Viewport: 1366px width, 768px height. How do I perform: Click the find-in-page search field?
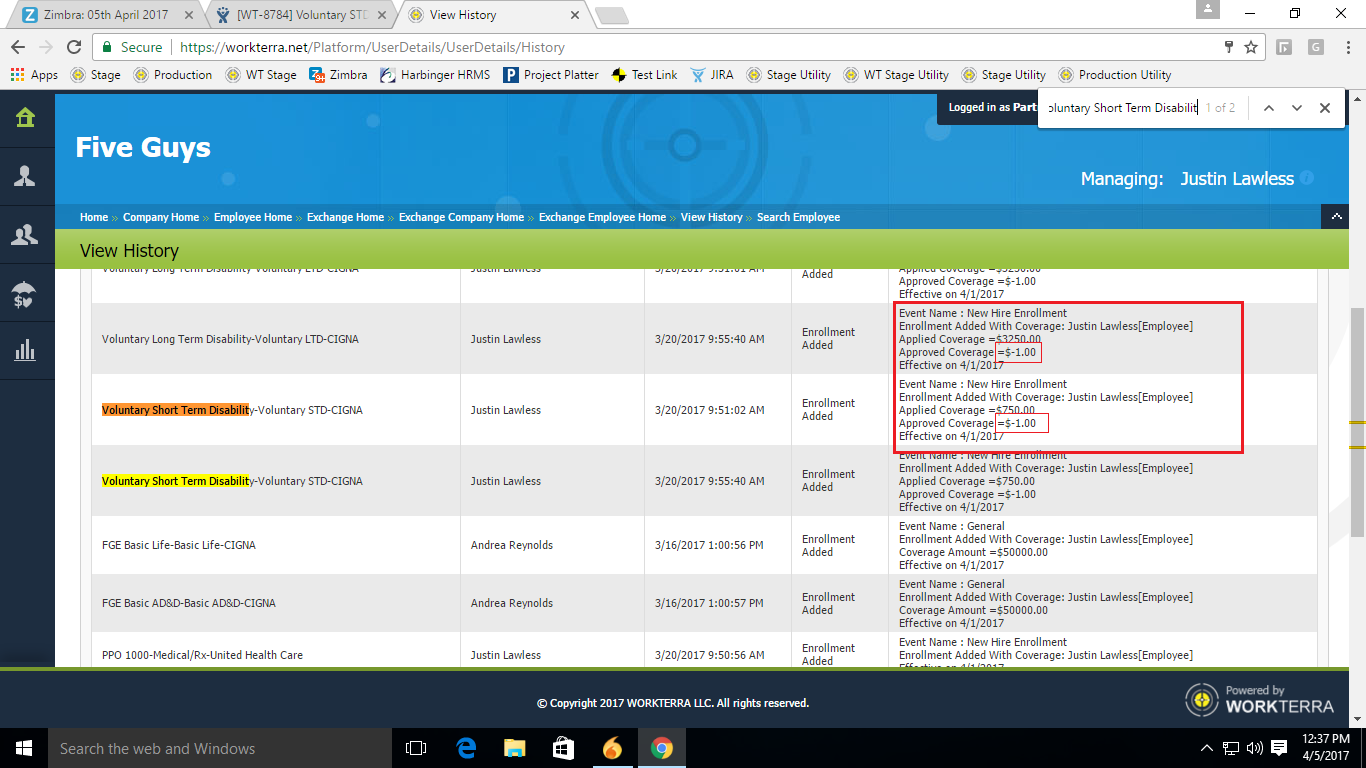[1120, 108]
